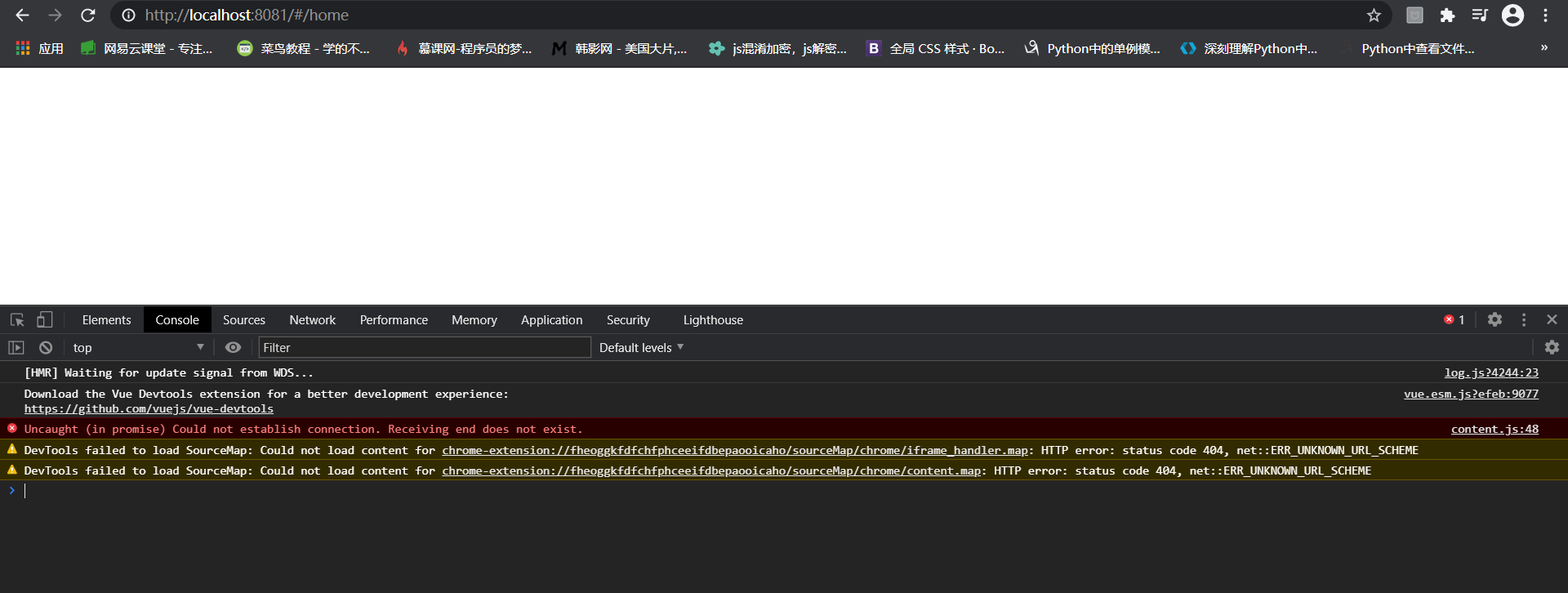This screenshot has height=593, width=1568.
Task: Open the Python中的单例模 bookmark
Action: pyautogui.click(x=1093, y=48)
